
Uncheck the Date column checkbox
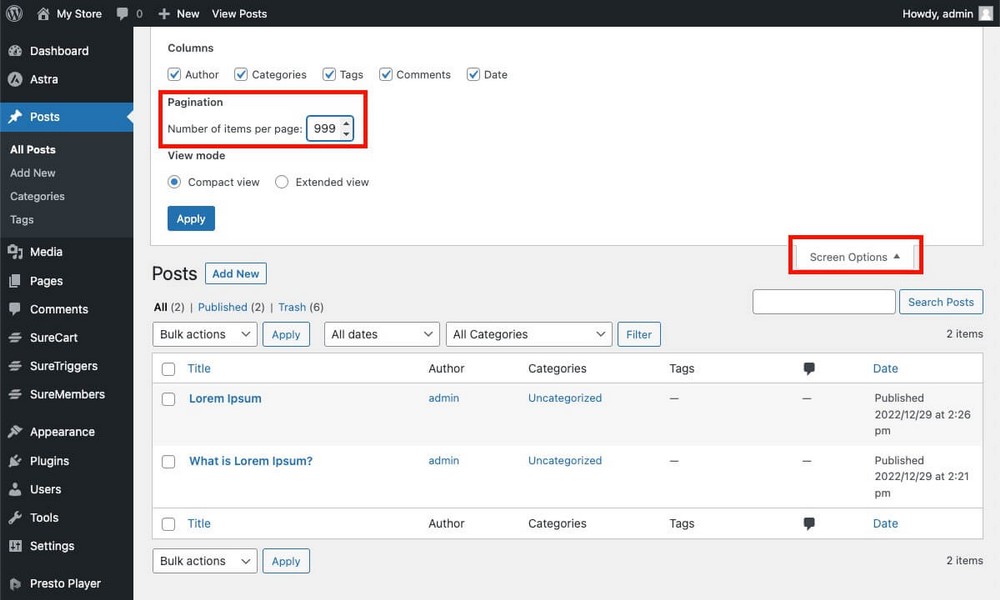click(473, 74)
